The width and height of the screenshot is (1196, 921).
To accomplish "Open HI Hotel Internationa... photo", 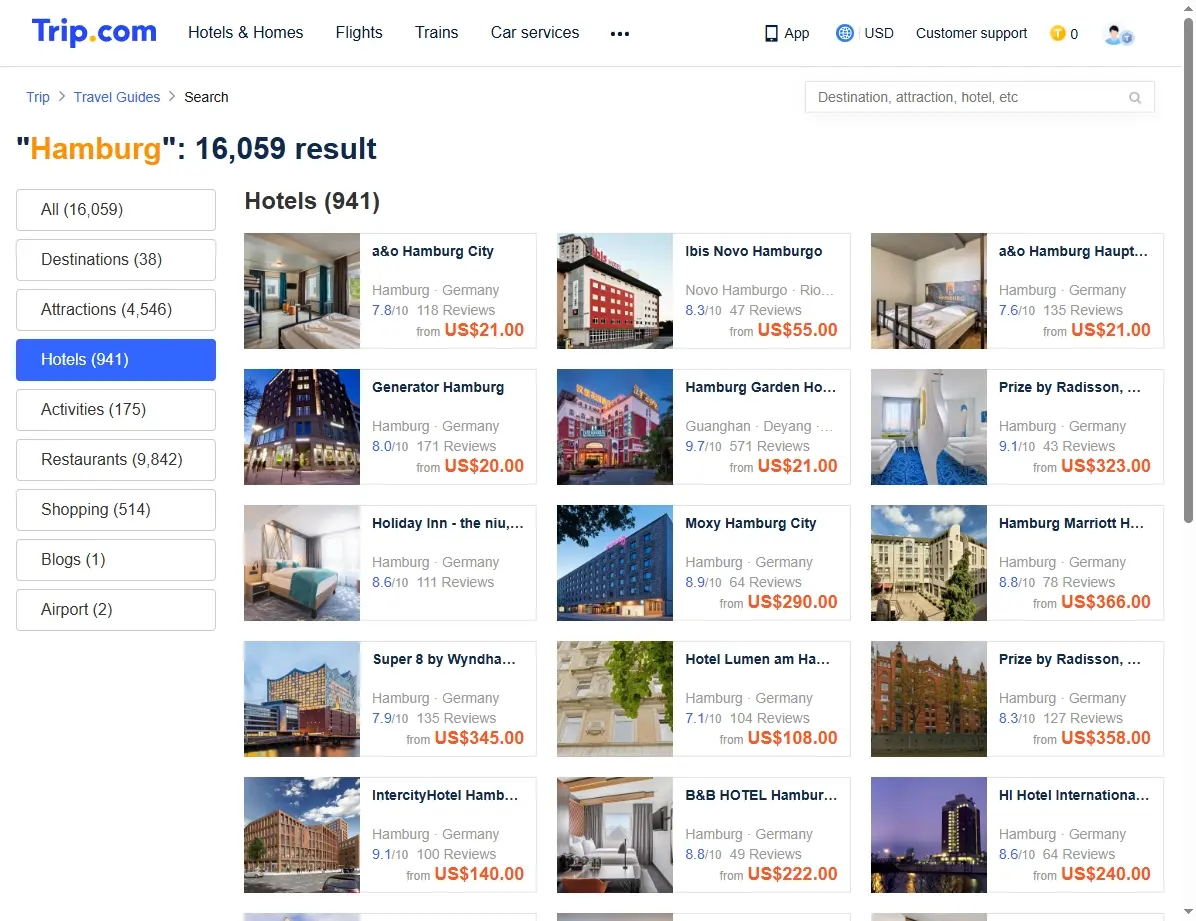I will (x=928, y=835).
